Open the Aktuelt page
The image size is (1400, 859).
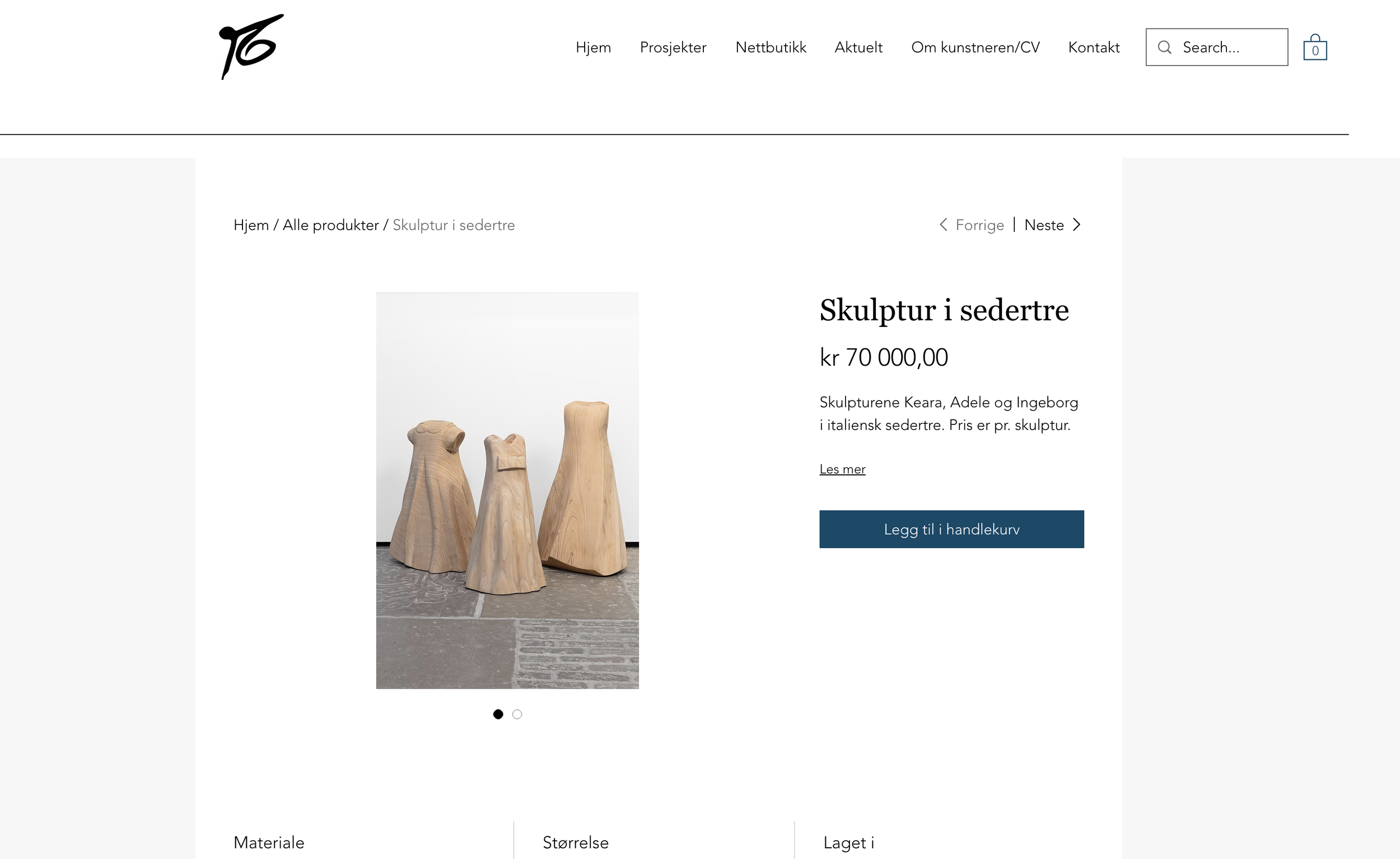click(858, 47)
